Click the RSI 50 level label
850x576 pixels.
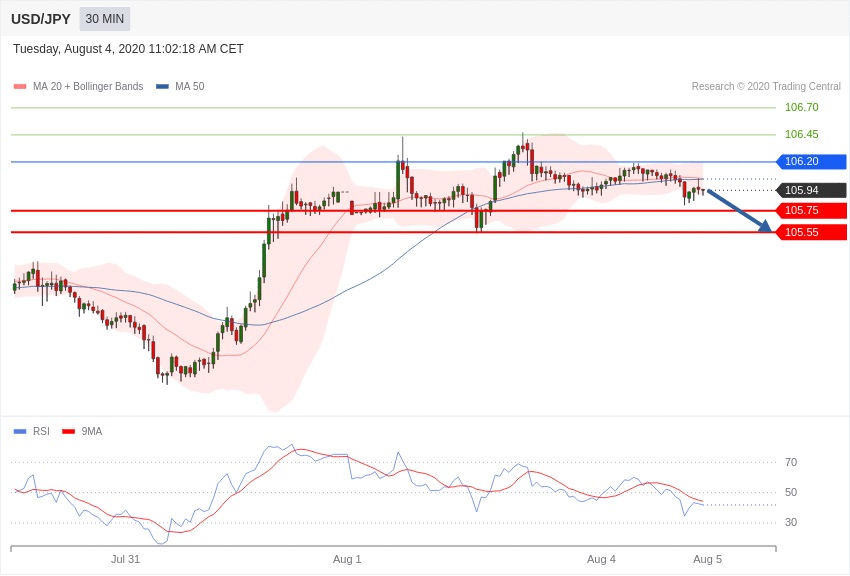coord(791,493)
